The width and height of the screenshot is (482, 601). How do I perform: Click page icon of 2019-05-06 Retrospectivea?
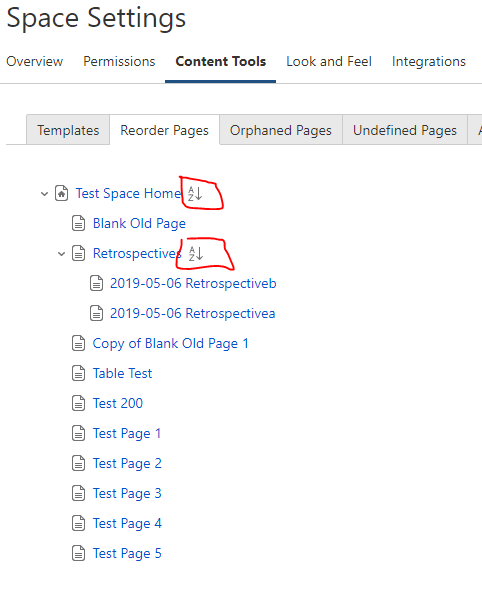click(96, 313)
